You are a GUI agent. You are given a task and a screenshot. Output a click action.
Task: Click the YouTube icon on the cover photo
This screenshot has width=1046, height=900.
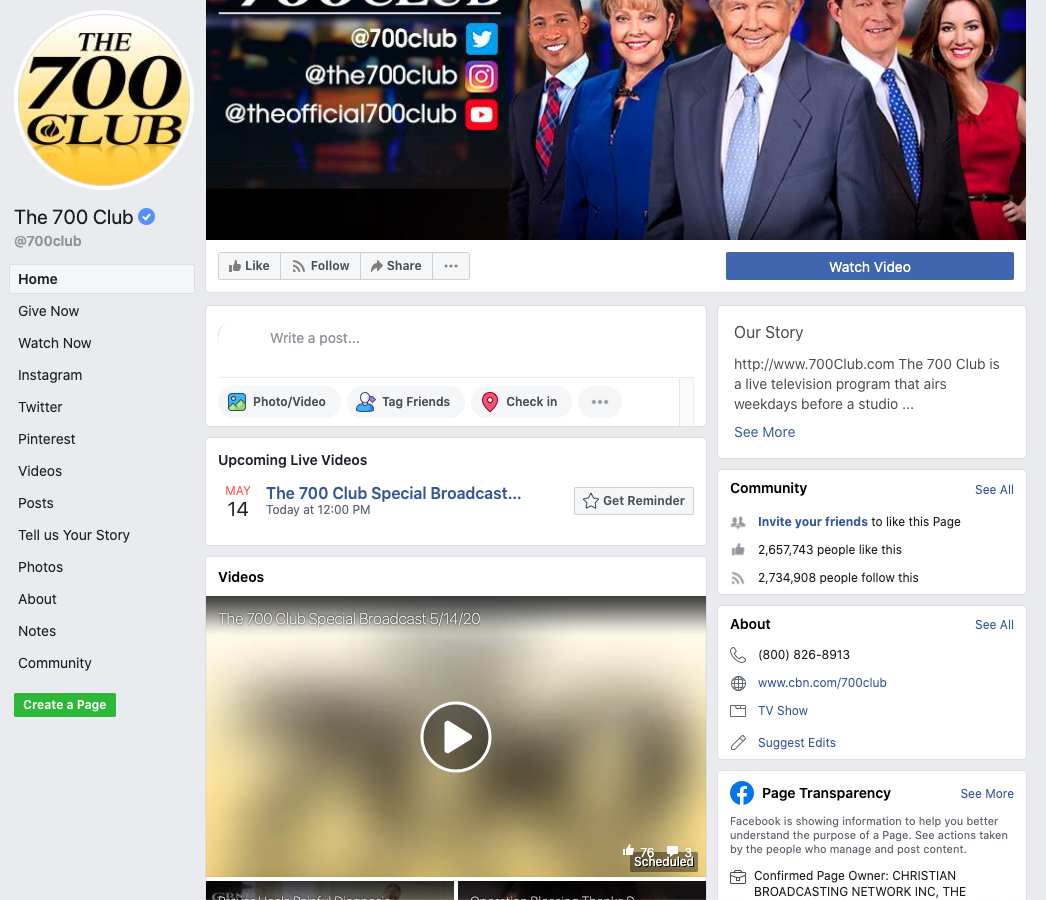coord(482,114)
